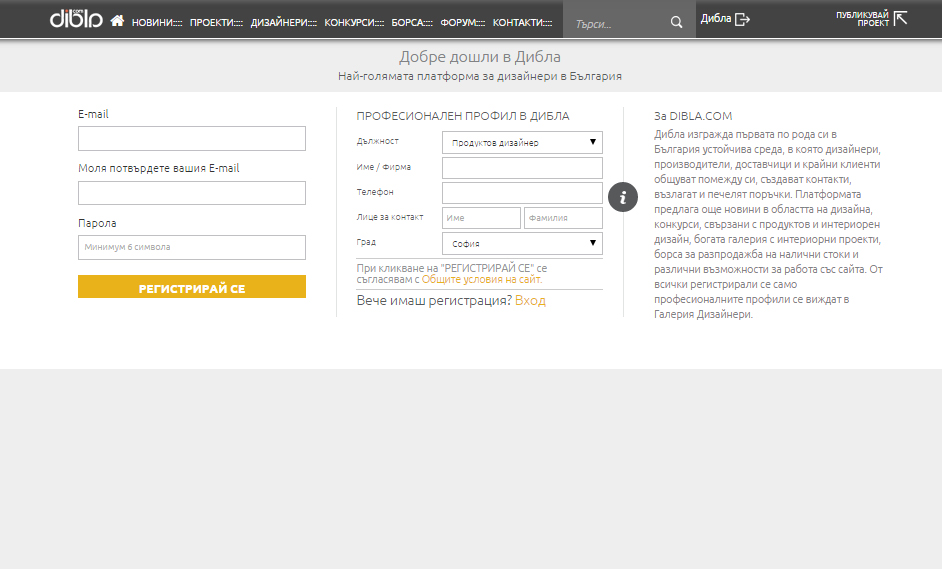Go to home via house icon
942x569 pixels.
point(117,20)
